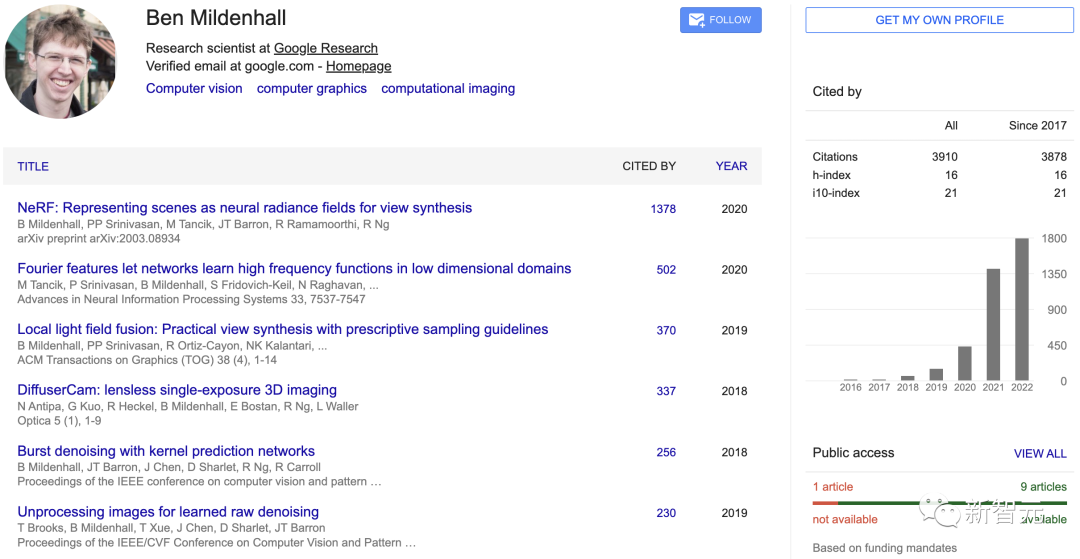Visit the Homepage link

(x=358, y=66)
